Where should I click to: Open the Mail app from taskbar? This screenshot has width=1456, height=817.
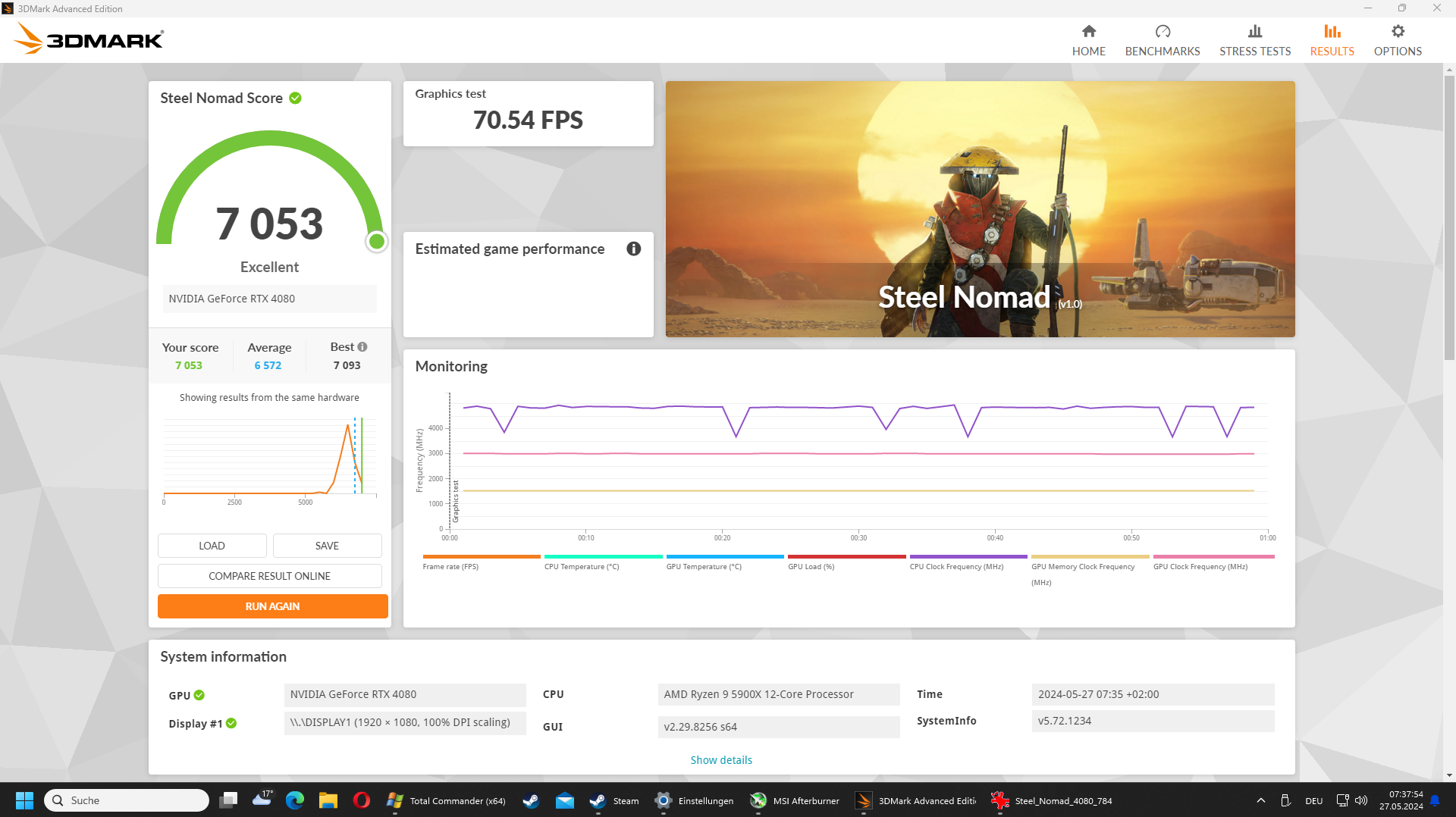pyautogui.click(x=565, y=800)
